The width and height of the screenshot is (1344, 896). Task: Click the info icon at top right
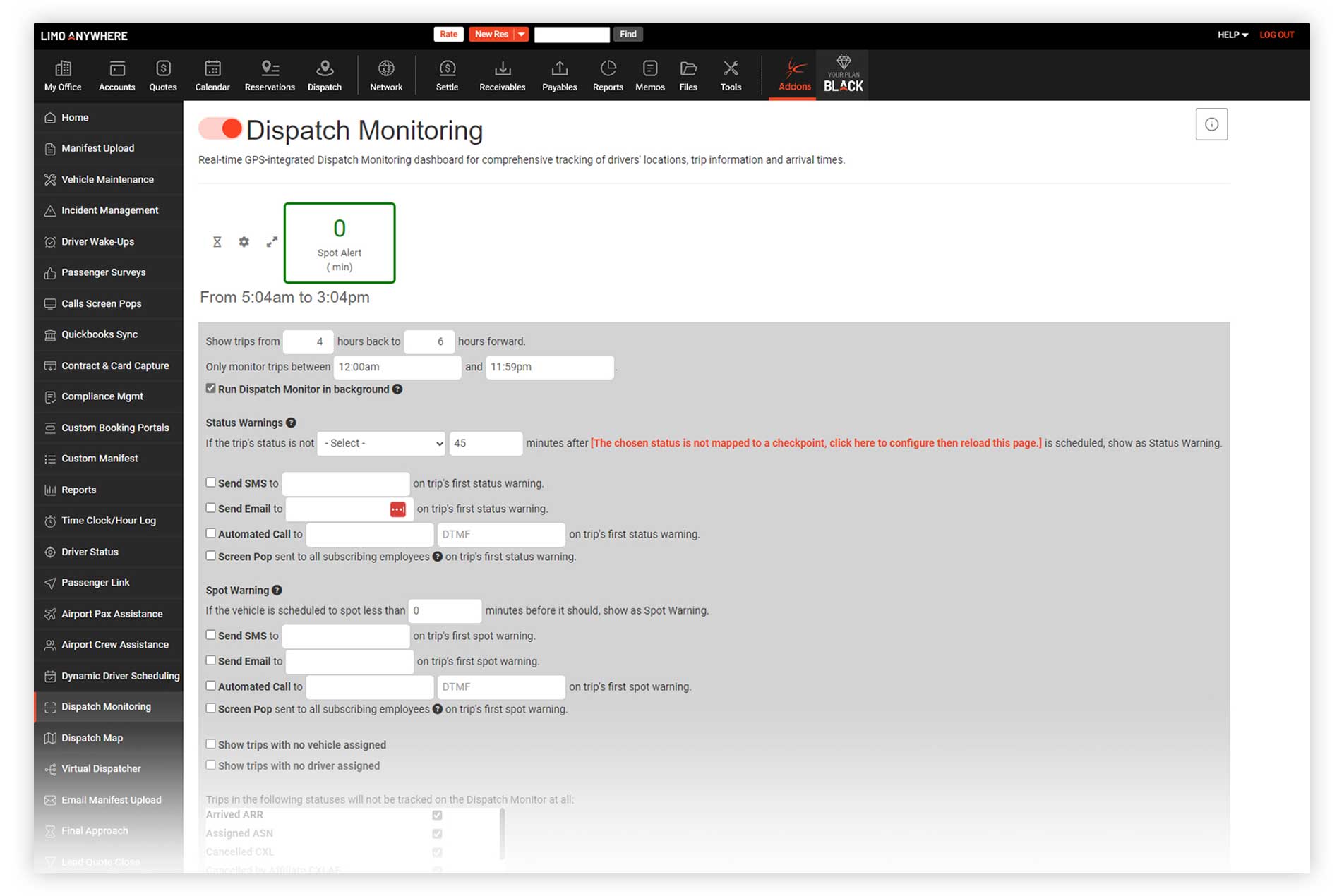[1211, 124]
